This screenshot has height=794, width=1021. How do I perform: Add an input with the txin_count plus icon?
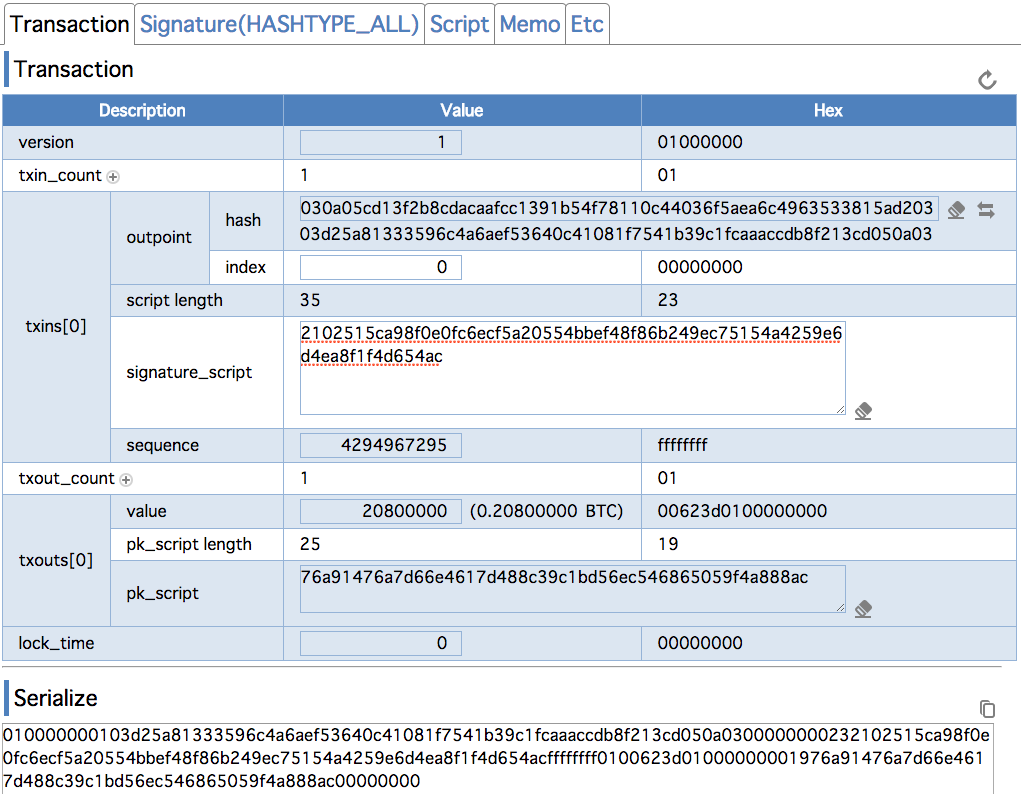click(113, 176)
